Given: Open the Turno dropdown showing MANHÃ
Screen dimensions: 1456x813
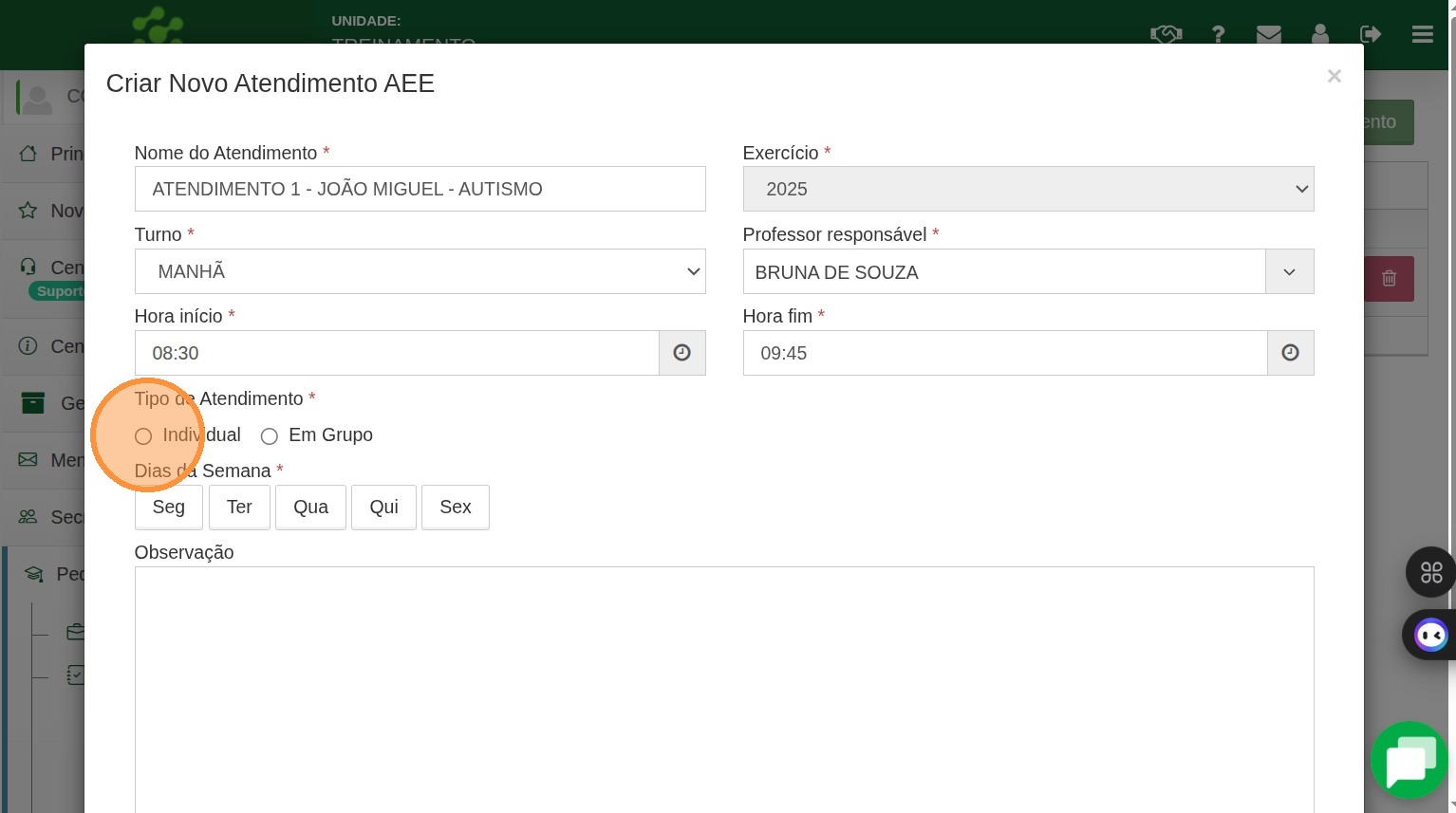Looking at the screenshot, I should coord(420,271).
